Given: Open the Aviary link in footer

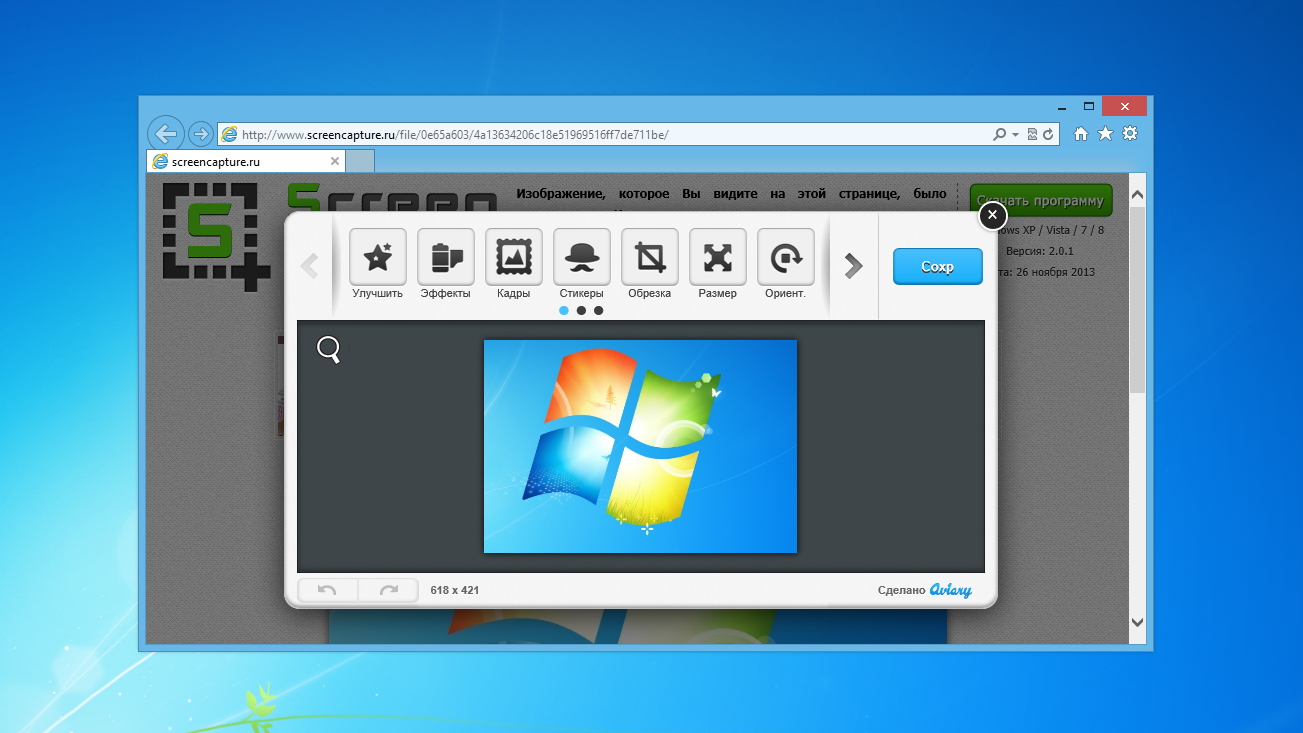Looking at the screenshot, I should (x=950, y=590).
